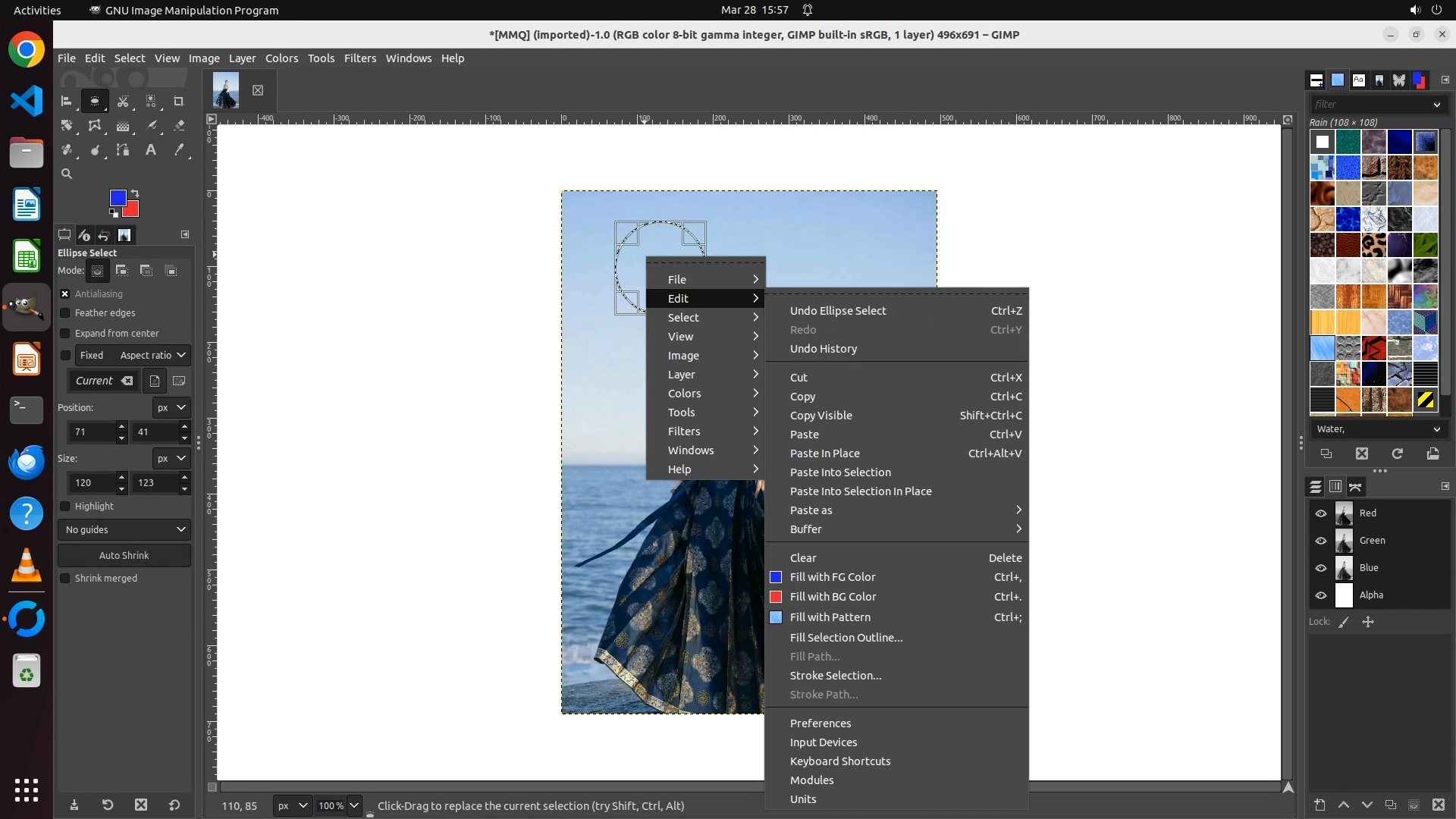Open the No guides dropdown
This screenshot has height=819, width=1456.
tap(124, 529)
